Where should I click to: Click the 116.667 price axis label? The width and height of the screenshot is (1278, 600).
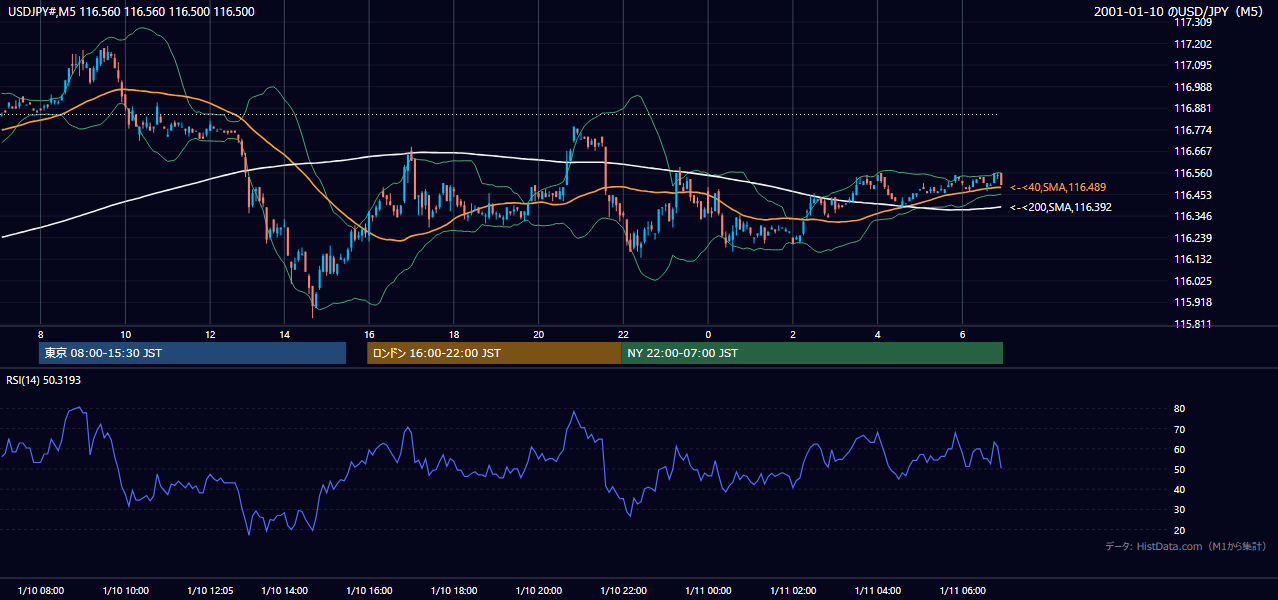[x=1193, y=152]
